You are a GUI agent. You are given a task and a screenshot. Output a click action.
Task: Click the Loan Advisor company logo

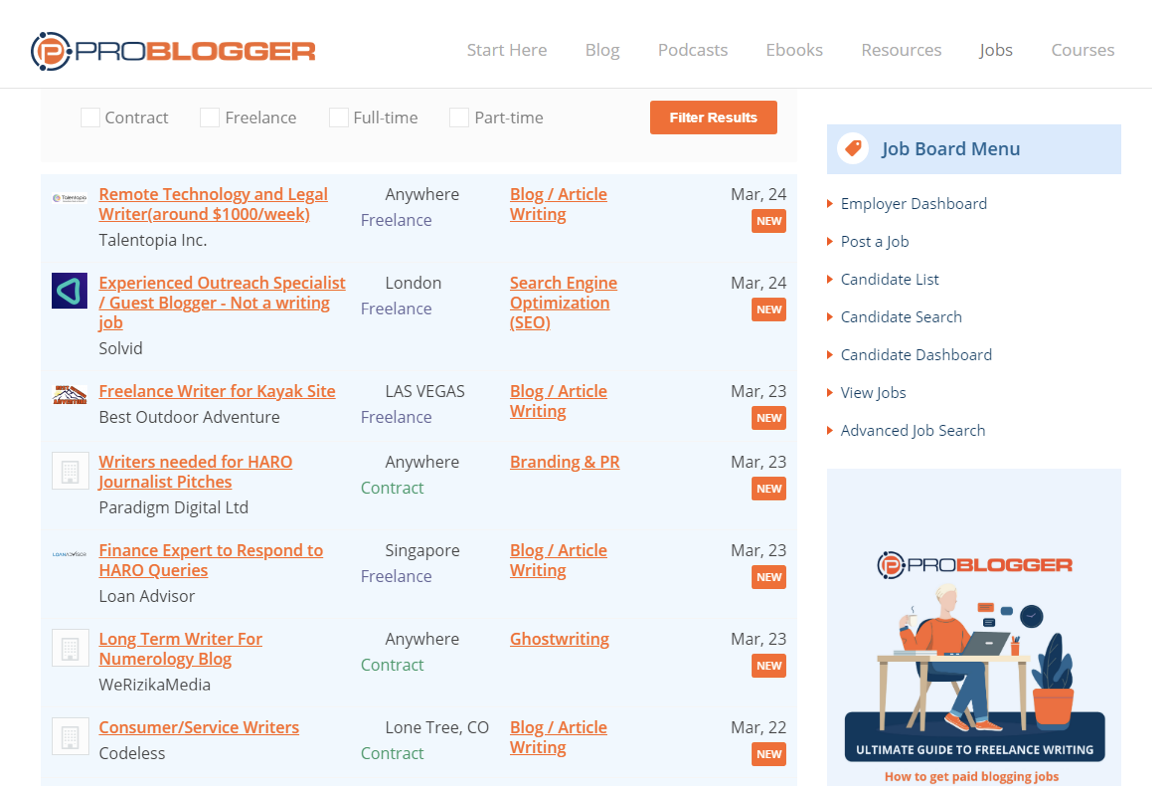70,554
